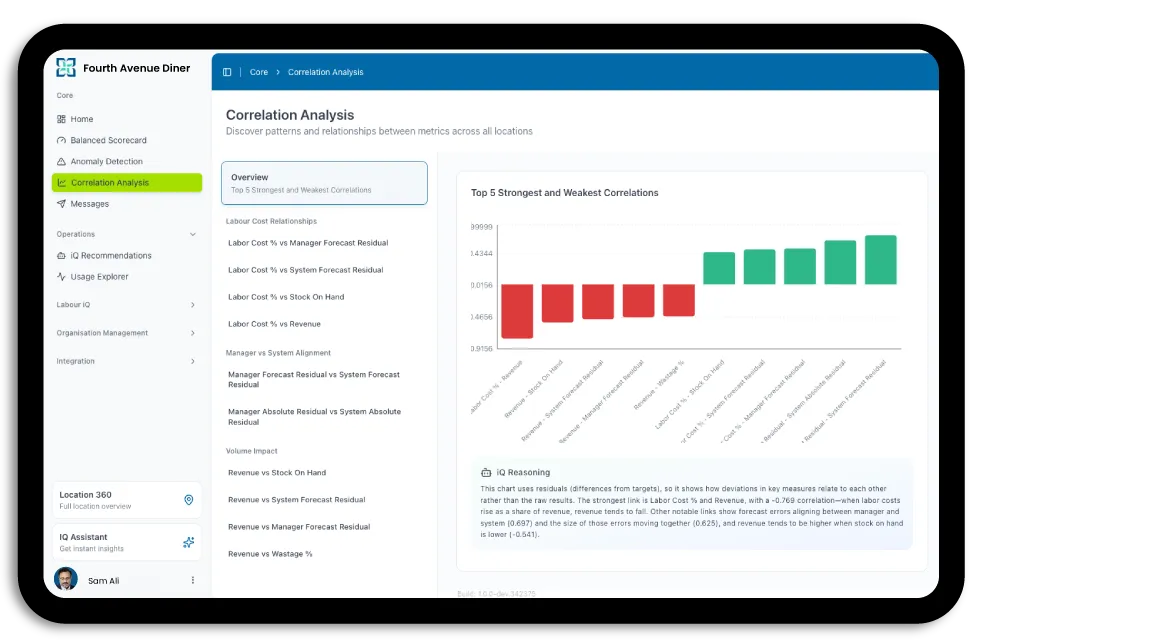1163x643 pixels.
Task: Select the Correlation Analysis menu item
Action: coord(127,183)
